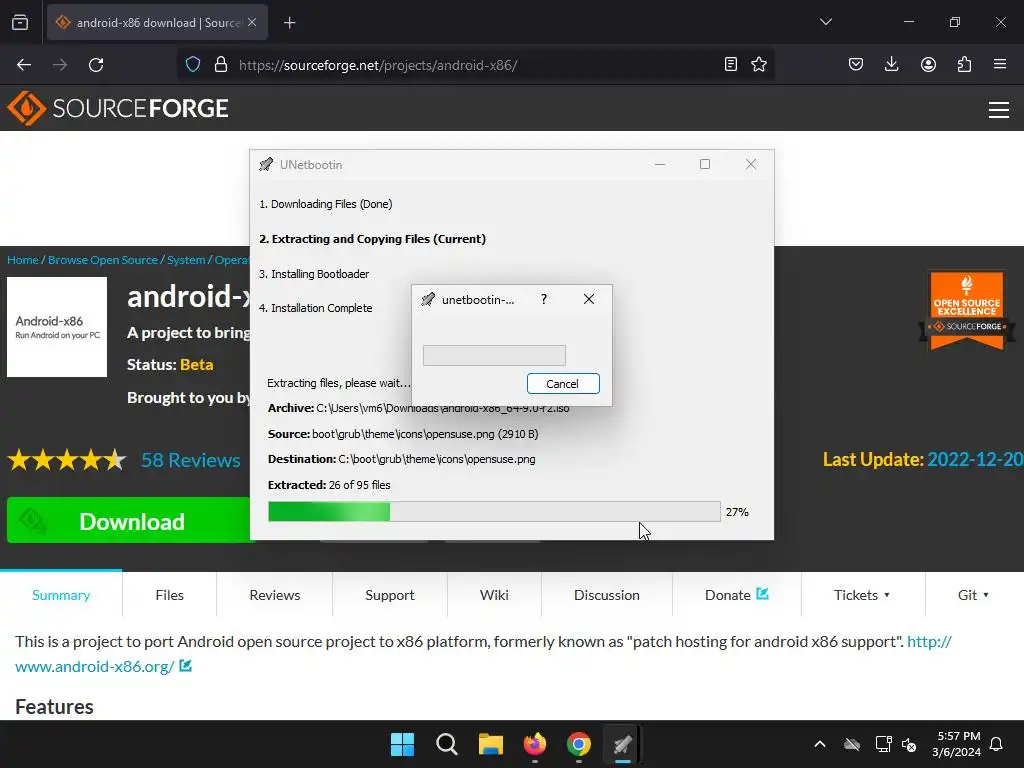Reload the SourceForge page

[x=96, y=65]
